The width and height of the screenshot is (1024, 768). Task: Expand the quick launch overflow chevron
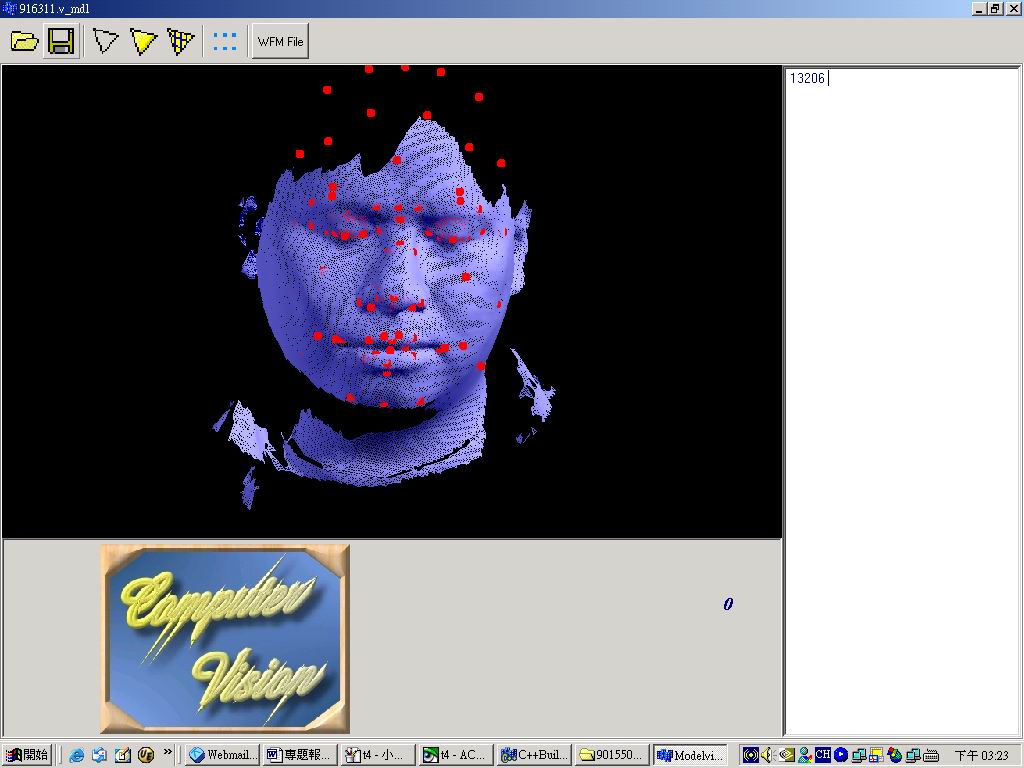click(x=167, y=752)
